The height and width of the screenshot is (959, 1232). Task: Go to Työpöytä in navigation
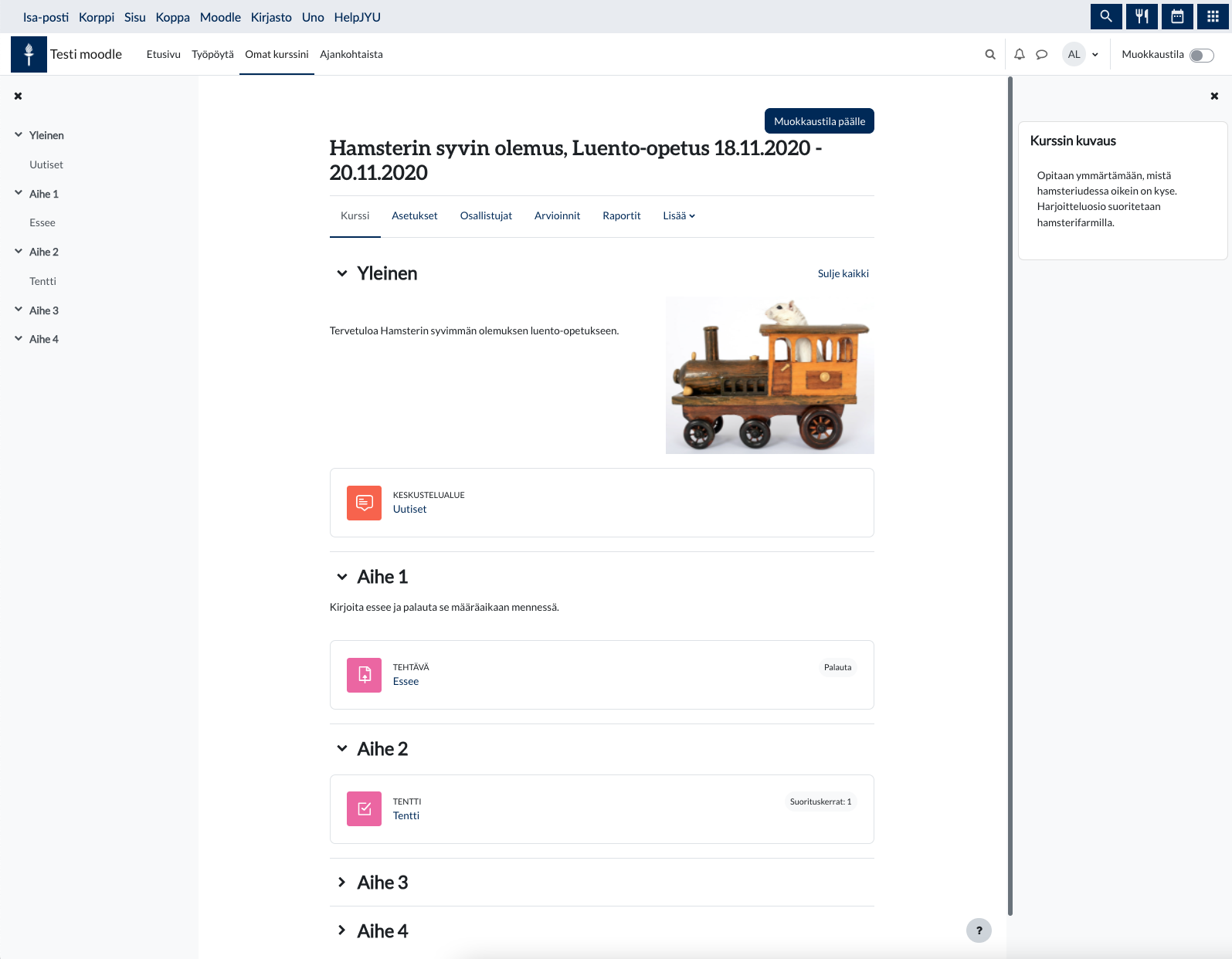click(x=212, y=54)
